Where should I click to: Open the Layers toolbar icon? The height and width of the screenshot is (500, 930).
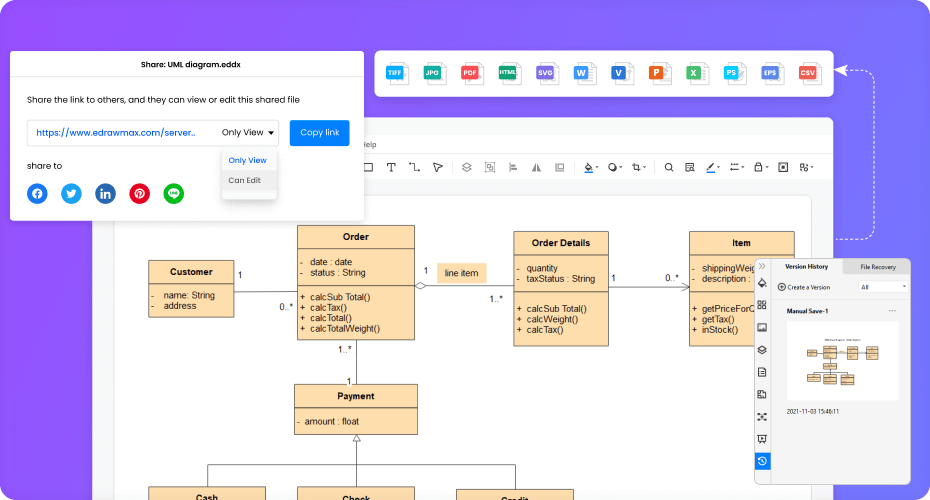pyautogui.click(x=467, y=167)
